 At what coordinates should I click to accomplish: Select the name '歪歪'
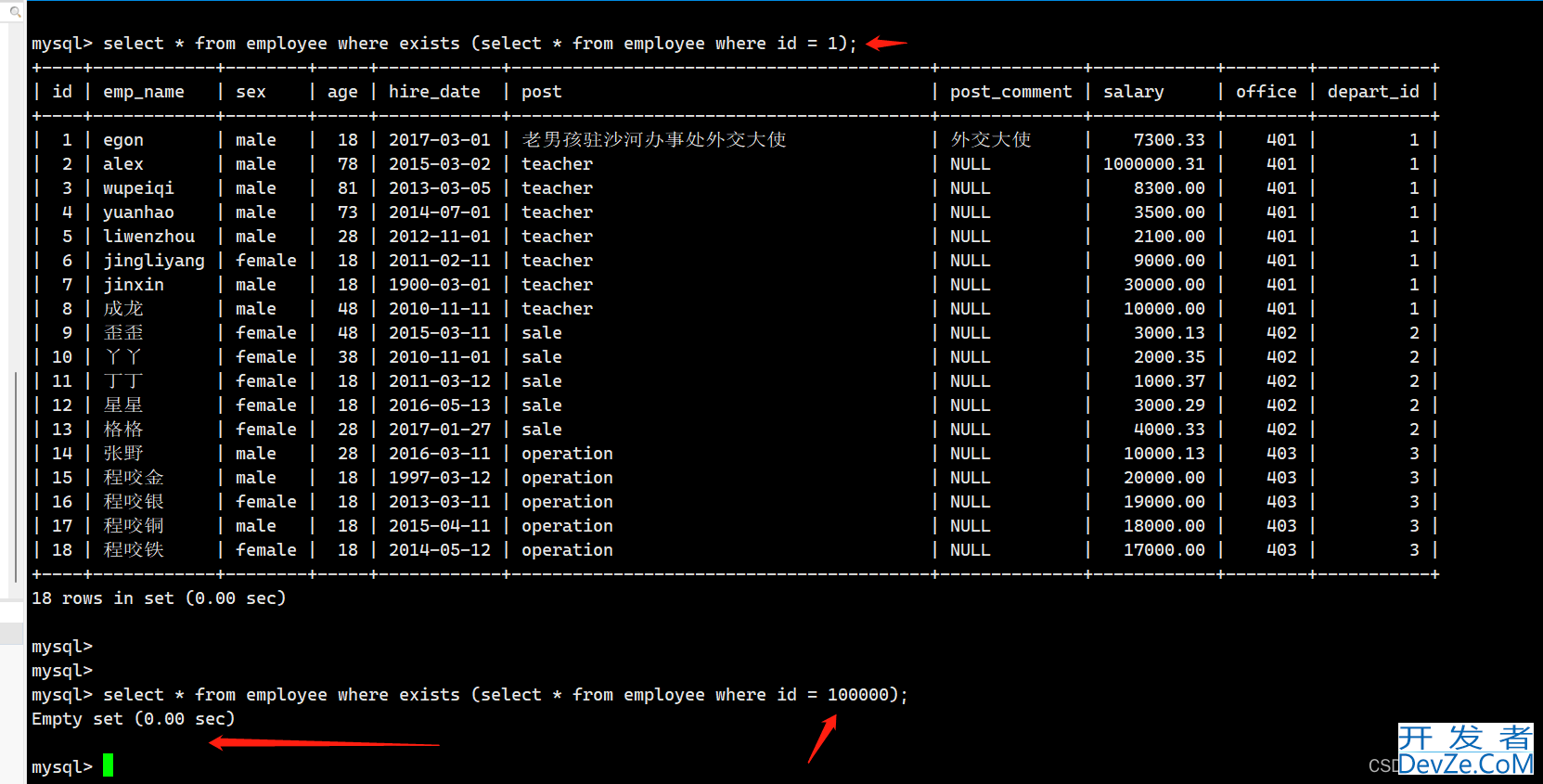(123, 333)
